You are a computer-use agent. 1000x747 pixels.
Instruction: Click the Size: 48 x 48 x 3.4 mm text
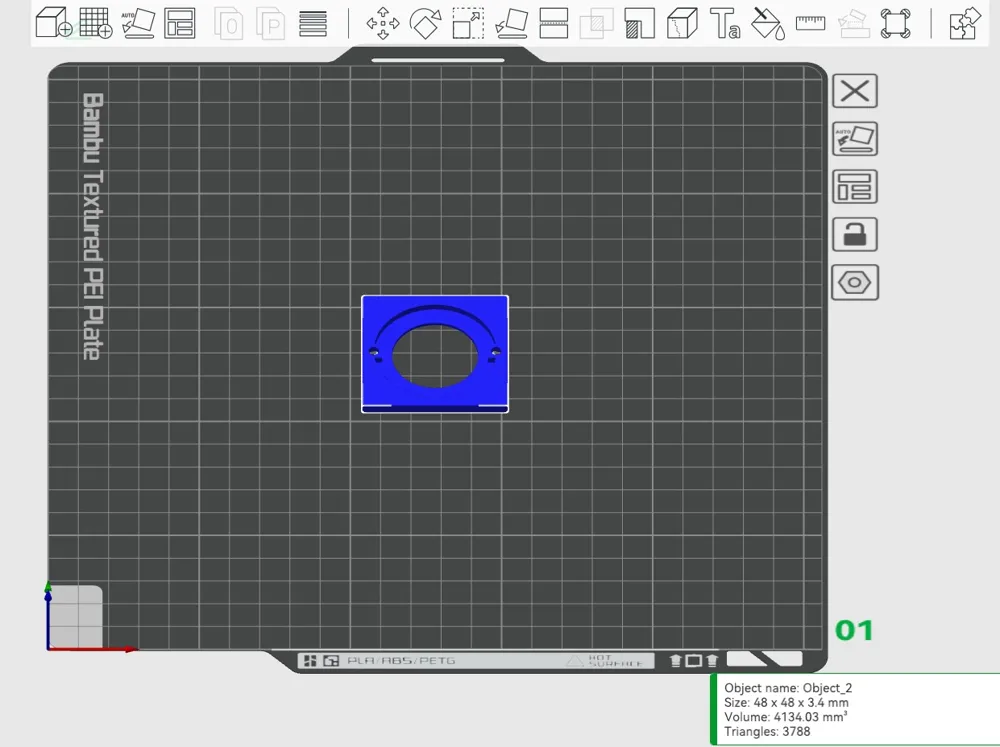(x=786, y=702)
